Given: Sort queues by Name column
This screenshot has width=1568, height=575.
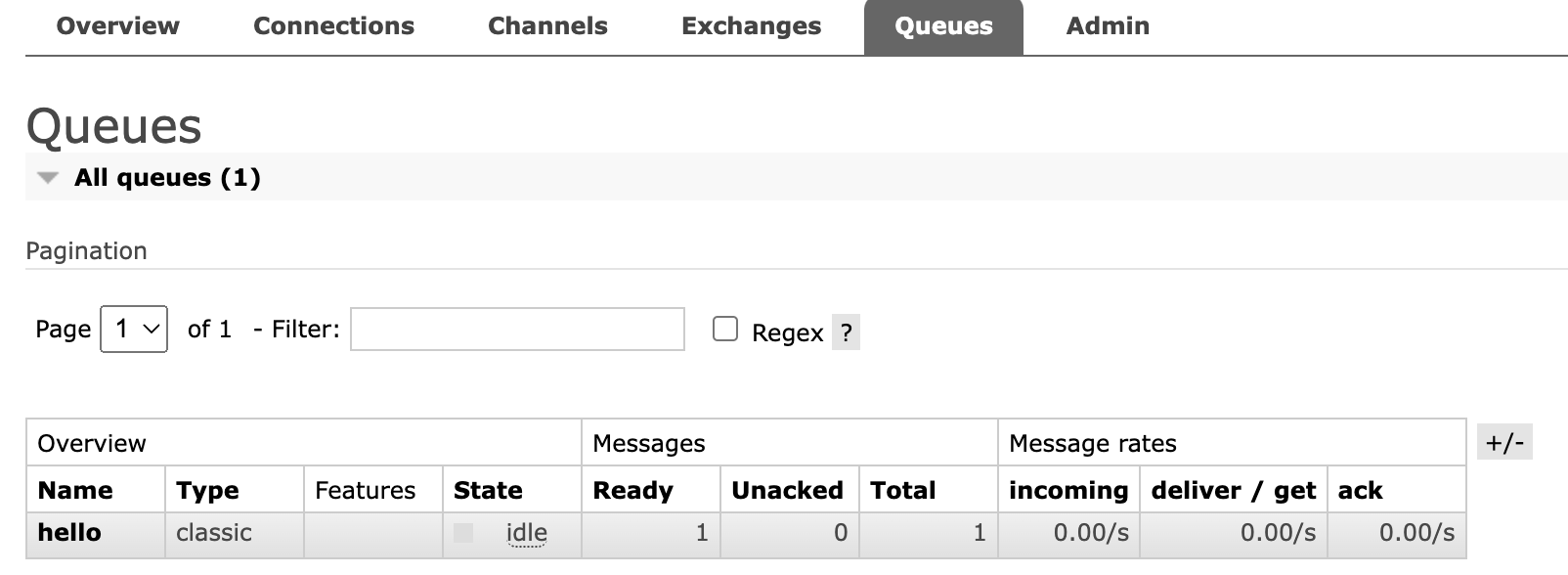Looking at the screenshot, I should click(75, 490).
